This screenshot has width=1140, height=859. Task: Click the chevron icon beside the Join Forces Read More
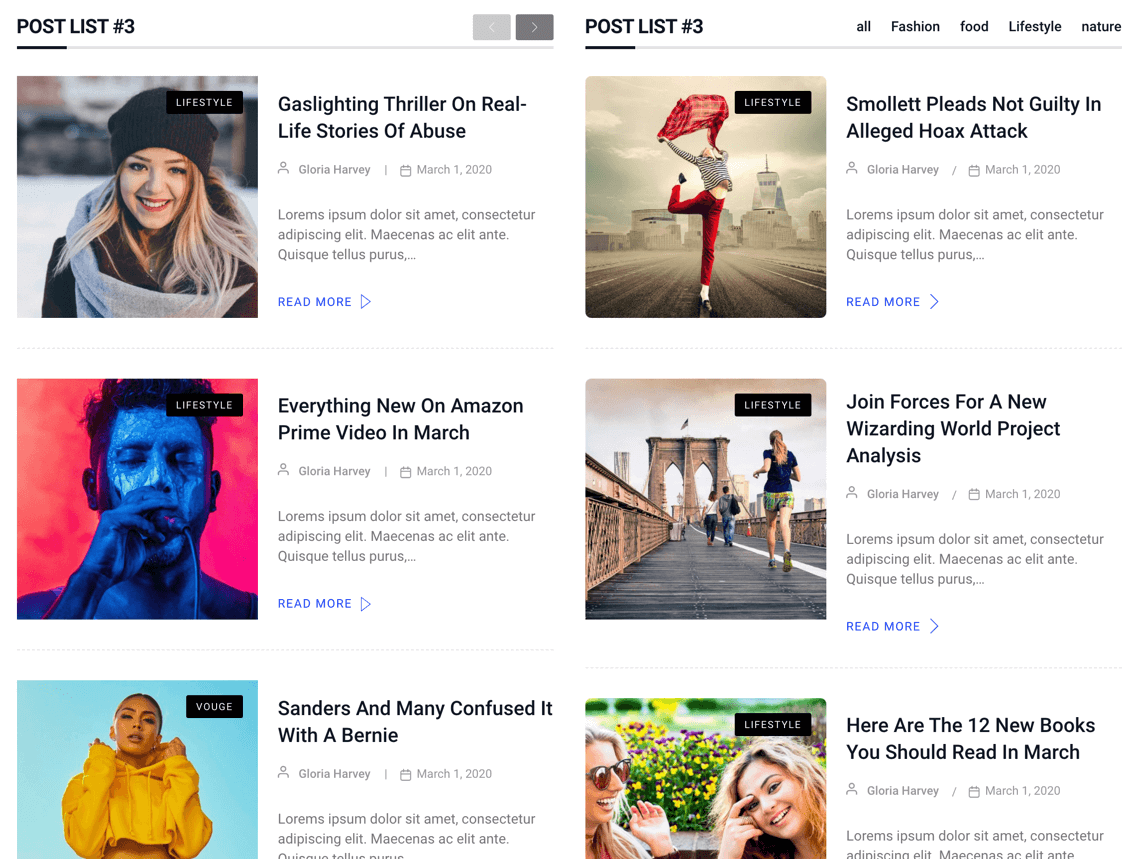(x=934, y=626)
